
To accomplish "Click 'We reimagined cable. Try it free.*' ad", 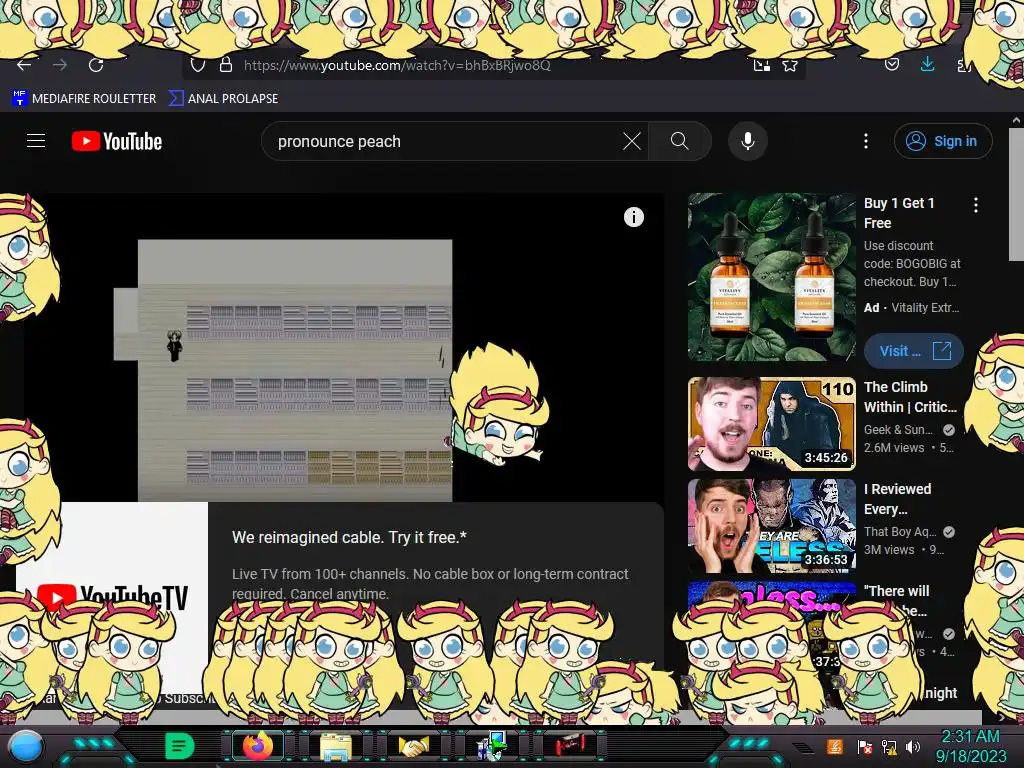I will [x=349, y=537].
